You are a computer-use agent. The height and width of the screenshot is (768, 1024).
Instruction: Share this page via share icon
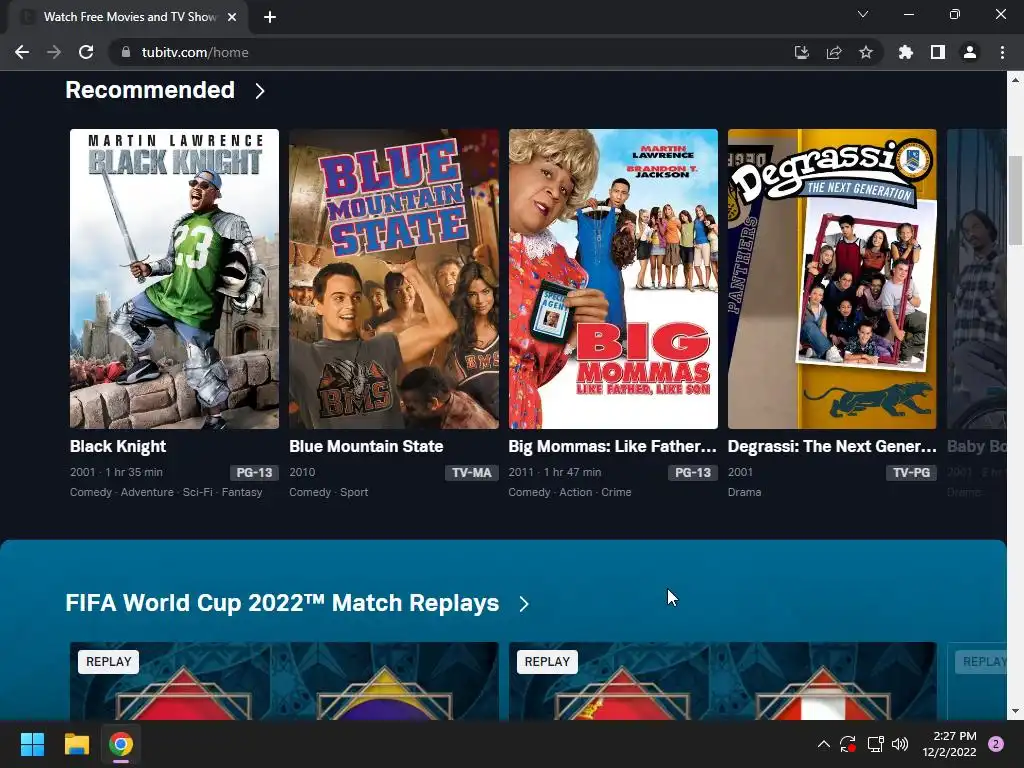834,52
